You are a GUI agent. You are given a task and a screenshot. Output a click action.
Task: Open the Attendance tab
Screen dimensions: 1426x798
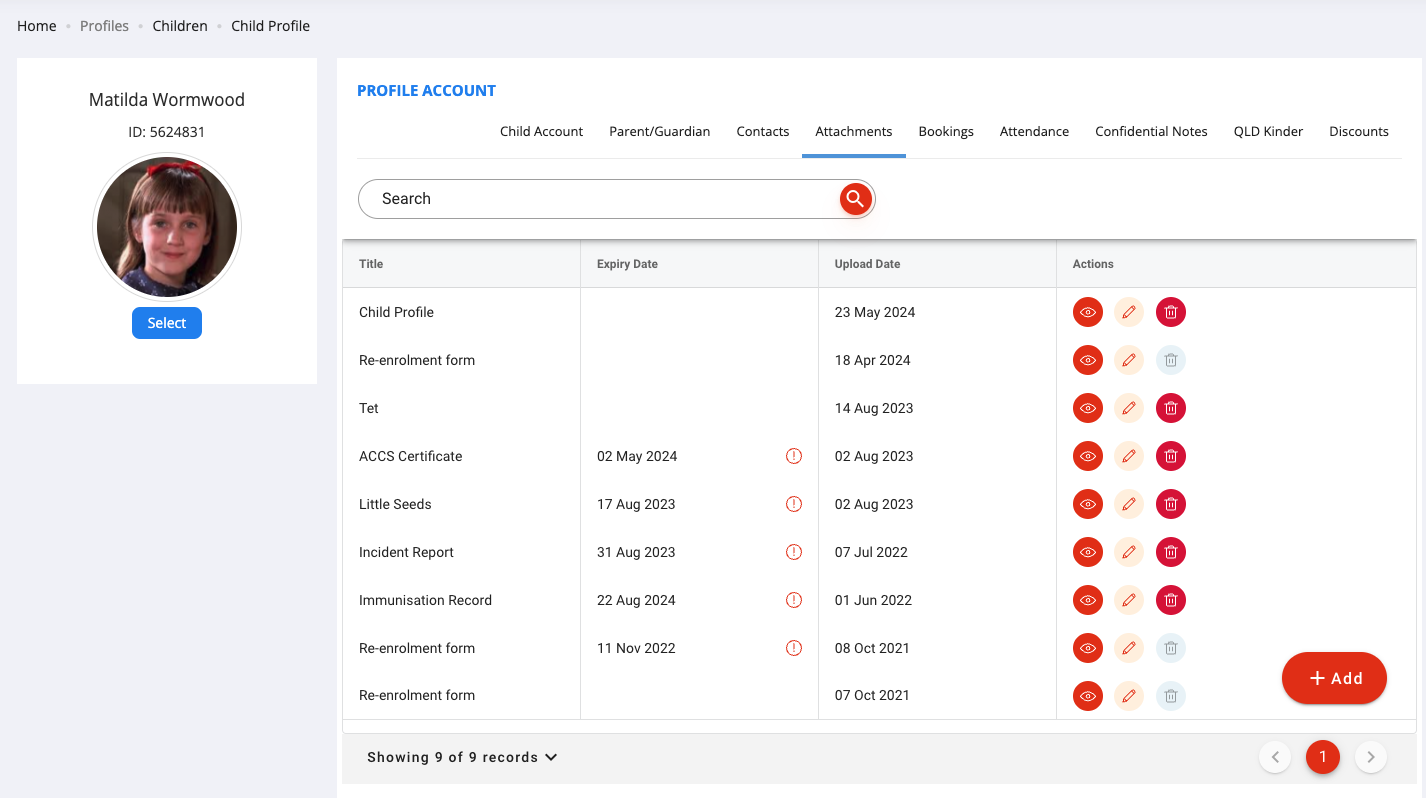click(x=1034, y=132)
